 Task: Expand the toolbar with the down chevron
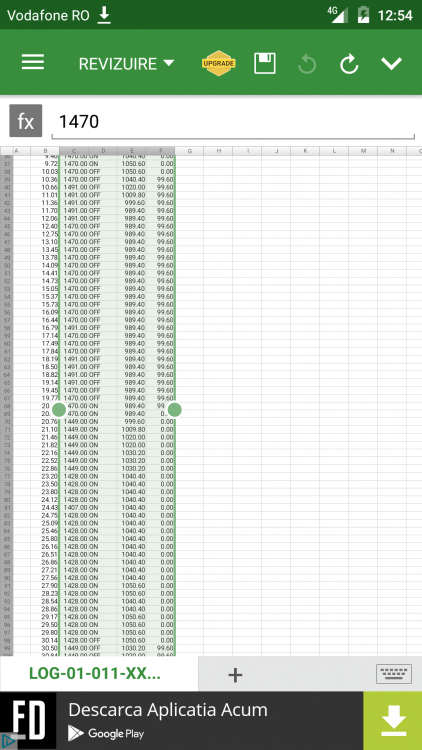[x=391, y=64]
